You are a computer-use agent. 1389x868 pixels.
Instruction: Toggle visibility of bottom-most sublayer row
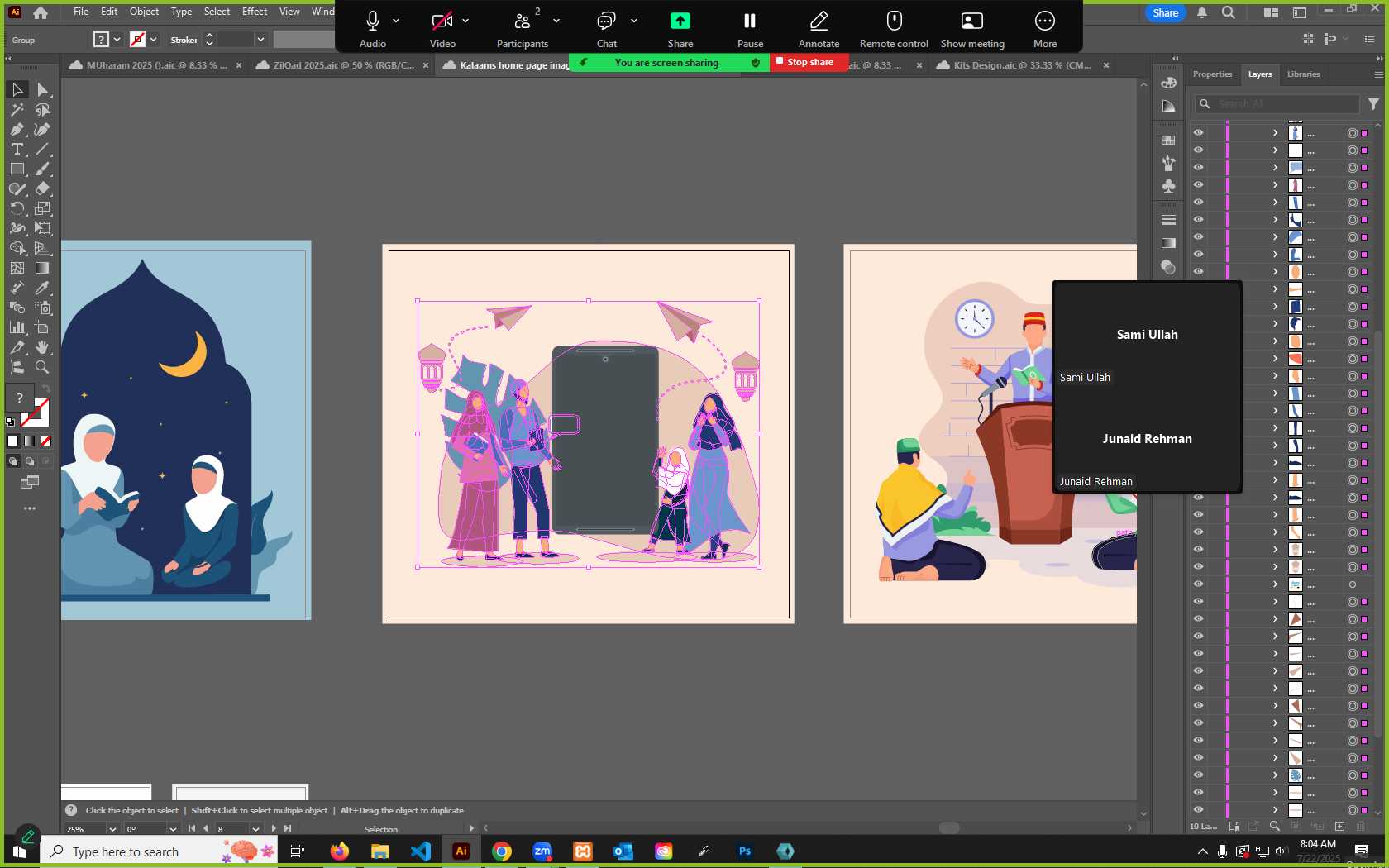1198,810
